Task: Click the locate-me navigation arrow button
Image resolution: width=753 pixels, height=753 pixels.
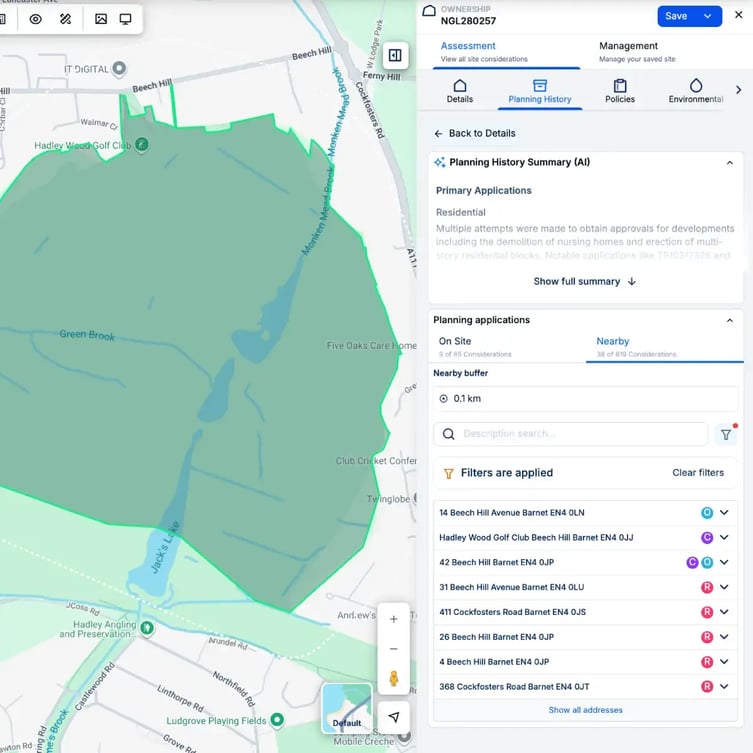Action: (x=394, y=717)
